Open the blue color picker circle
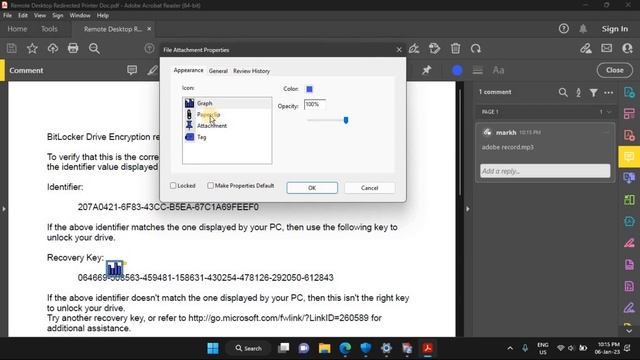Viewport: 640px width, 360px height. click(457, 70)
